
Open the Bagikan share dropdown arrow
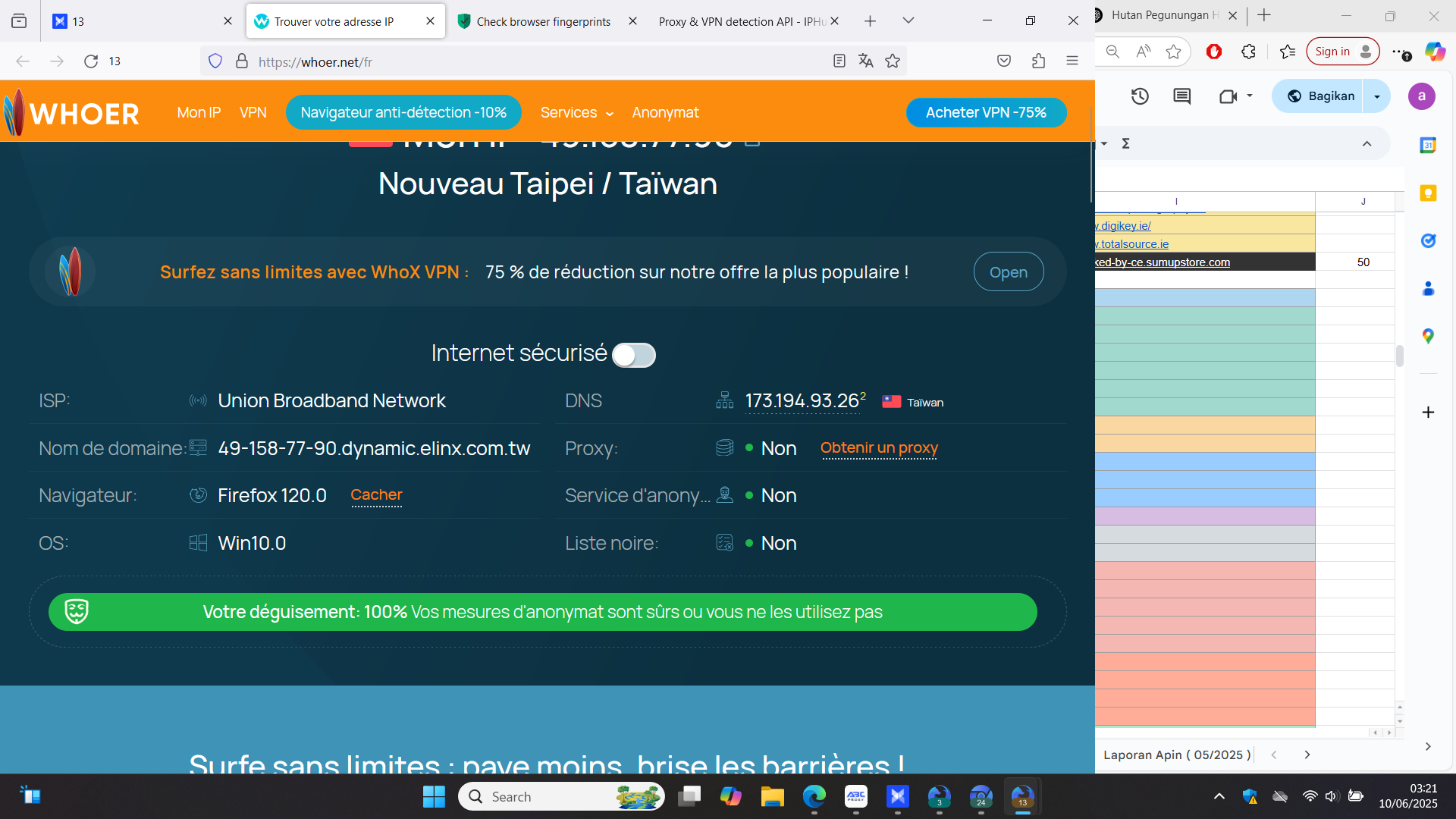click(1376, 96)
